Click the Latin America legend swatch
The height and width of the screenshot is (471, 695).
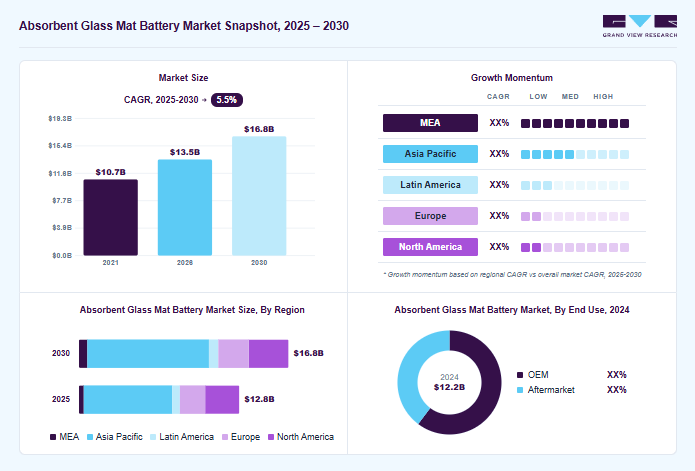click(153, 437)
